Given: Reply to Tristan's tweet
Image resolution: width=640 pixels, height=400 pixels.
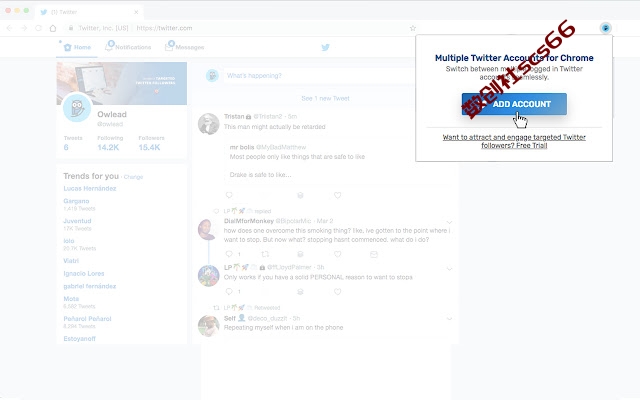Looking at the screenshot, I should point(229,195).
